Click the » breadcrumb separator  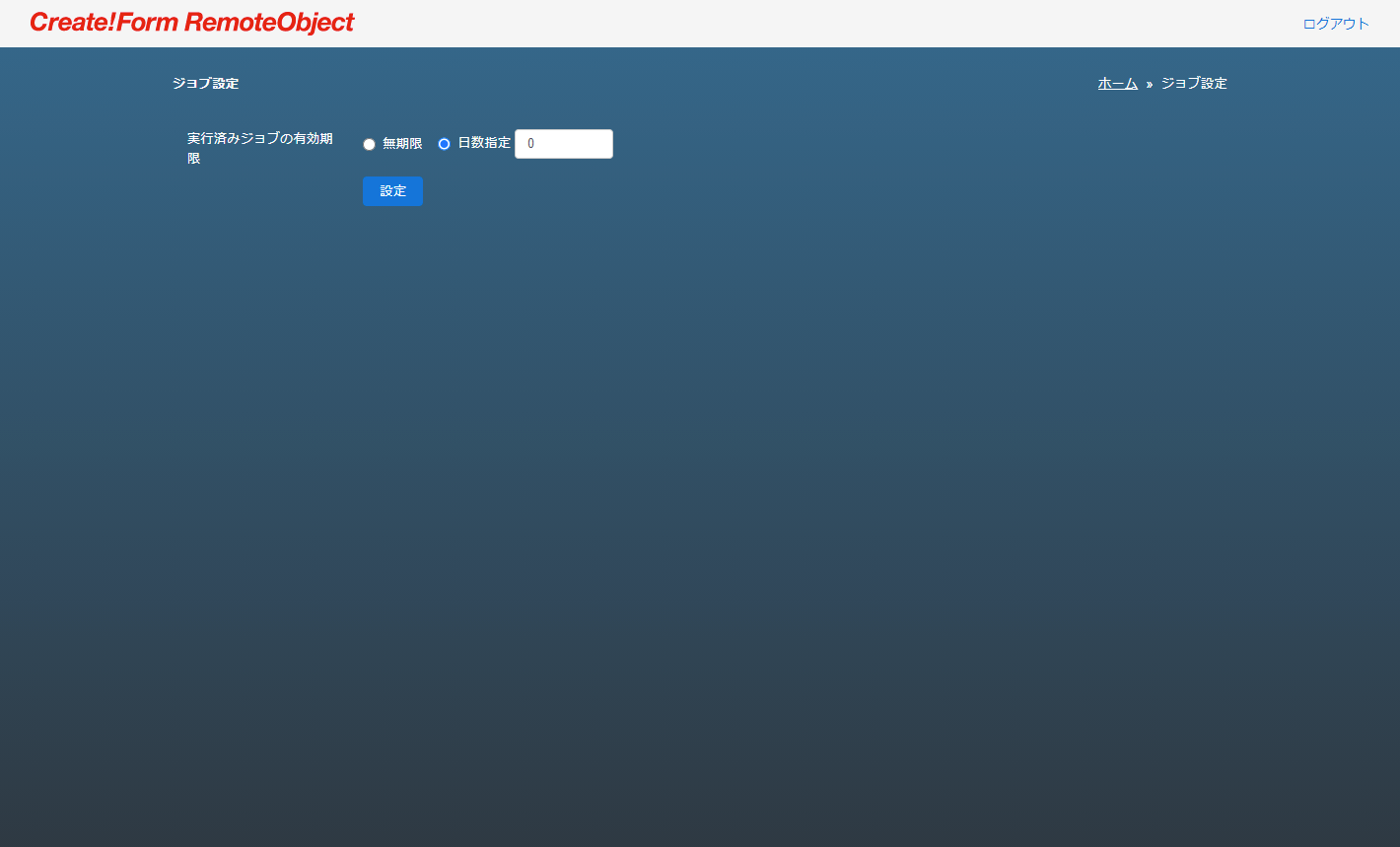1150,85
